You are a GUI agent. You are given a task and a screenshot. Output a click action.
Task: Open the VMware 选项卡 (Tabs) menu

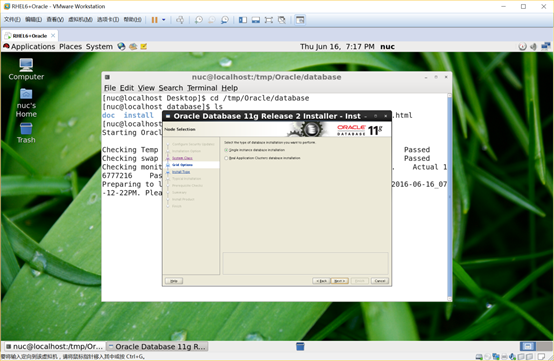108,19
